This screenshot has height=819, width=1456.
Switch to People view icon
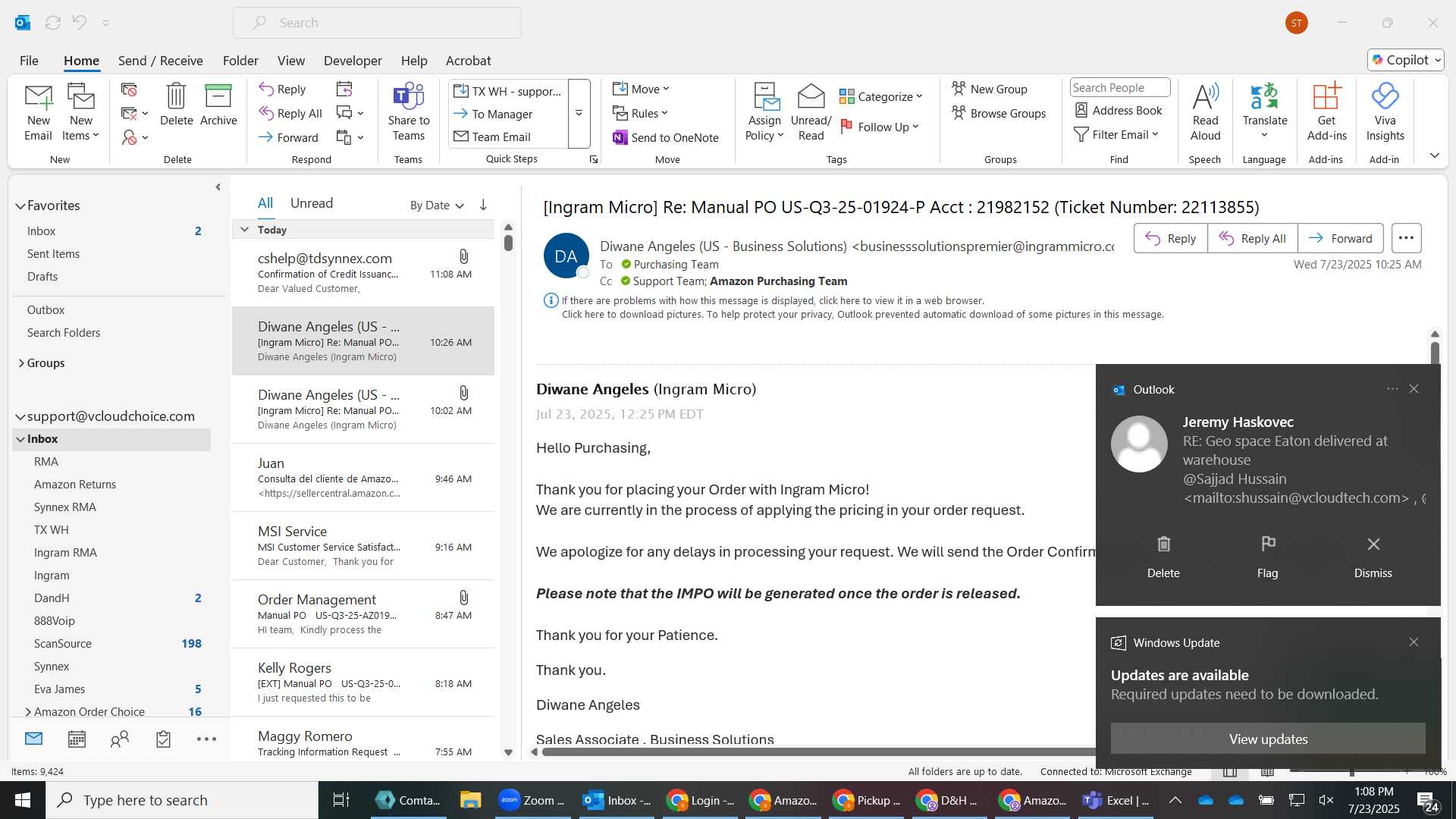point(120,739)
